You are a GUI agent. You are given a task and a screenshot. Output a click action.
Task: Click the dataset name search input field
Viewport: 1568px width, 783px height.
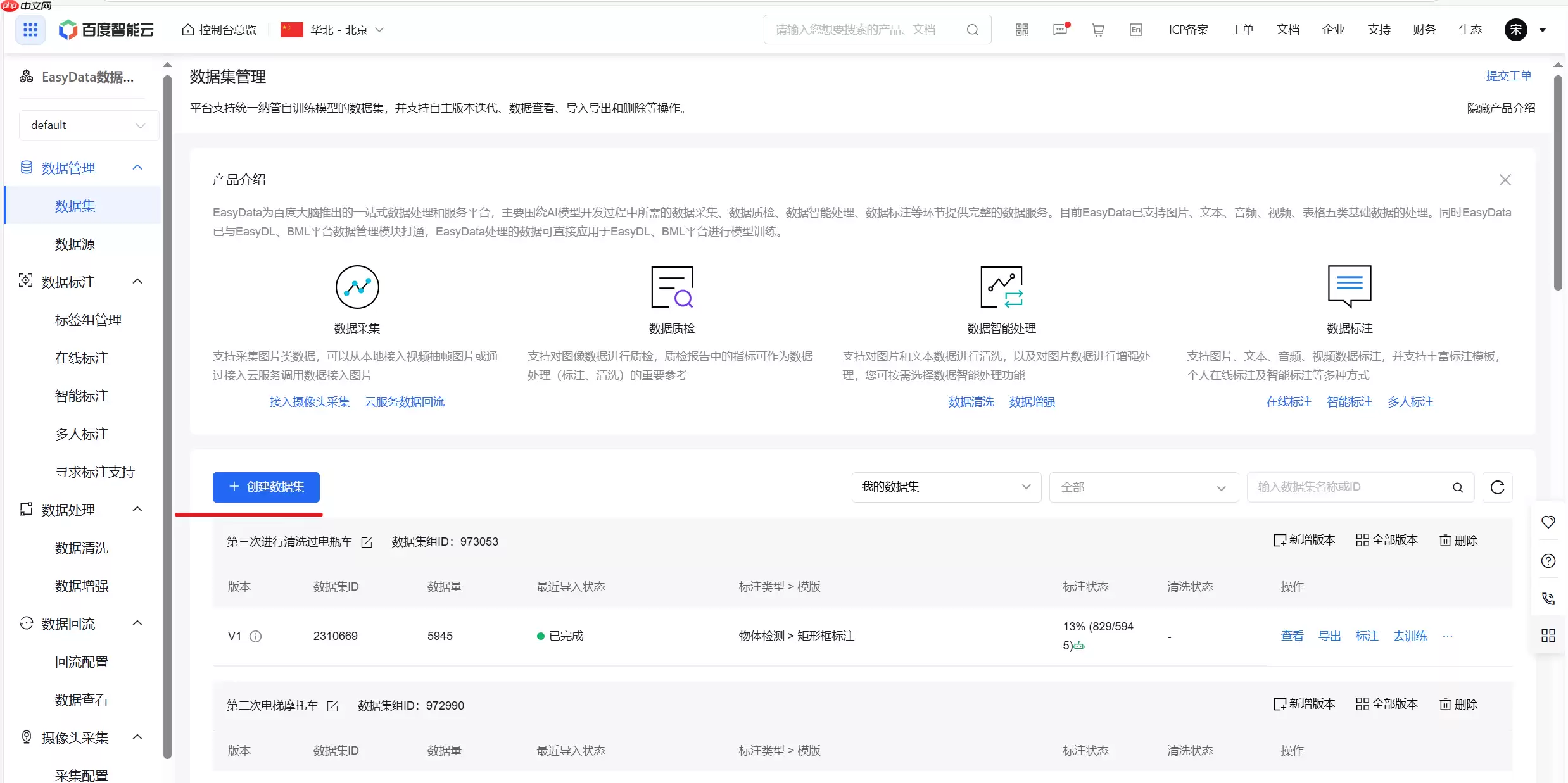pyautogui.click(x=1349, y=487)
